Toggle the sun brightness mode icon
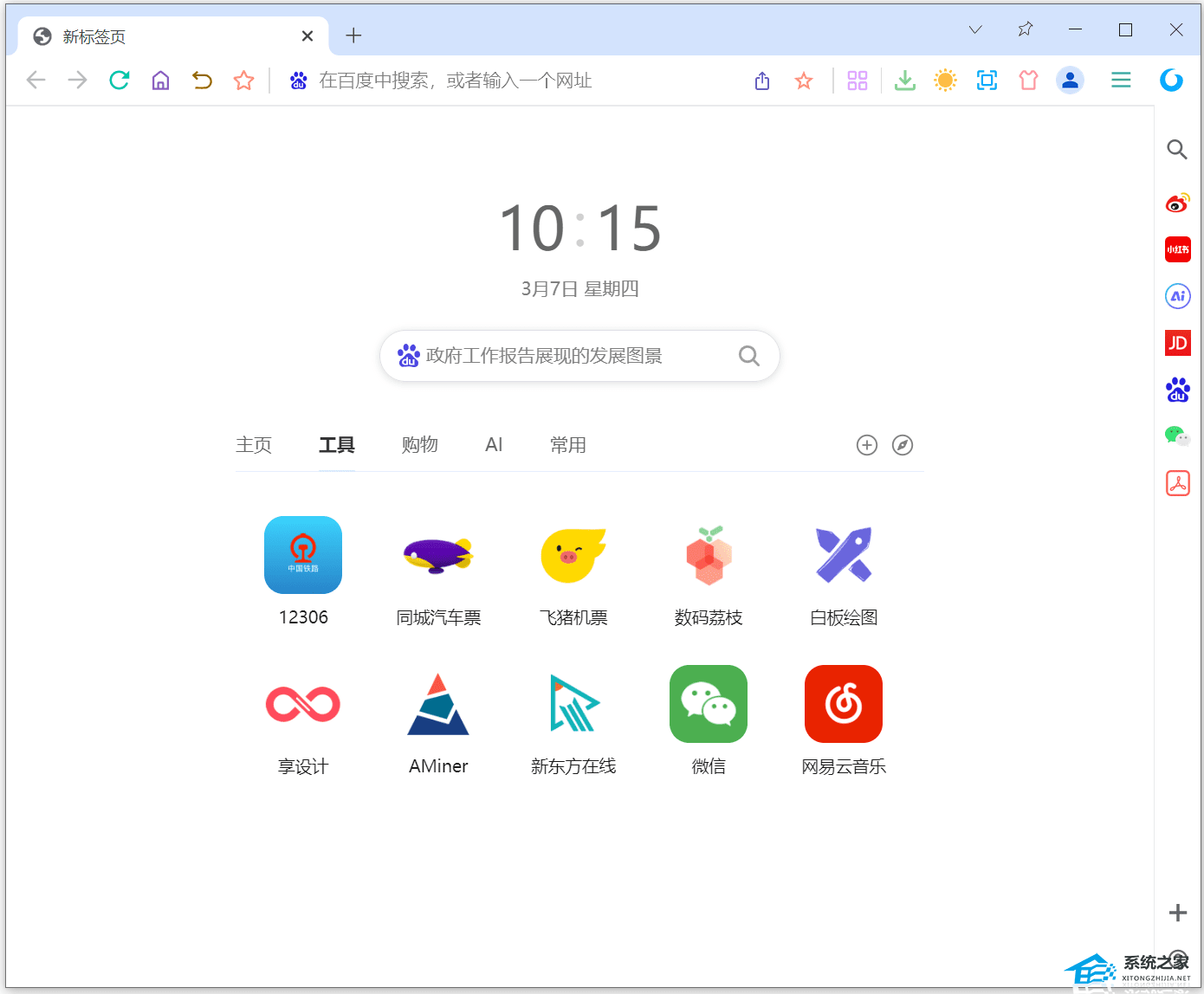 pyautogui.click(x=945, y=81)
